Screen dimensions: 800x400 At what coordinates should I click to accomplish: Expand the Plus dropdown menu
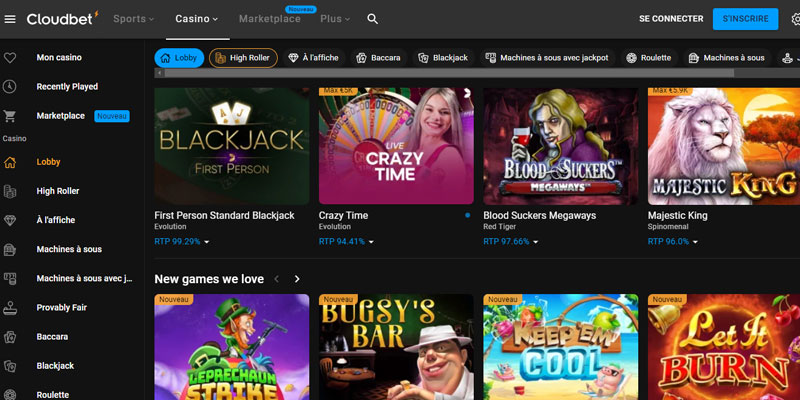click(335, 19)
